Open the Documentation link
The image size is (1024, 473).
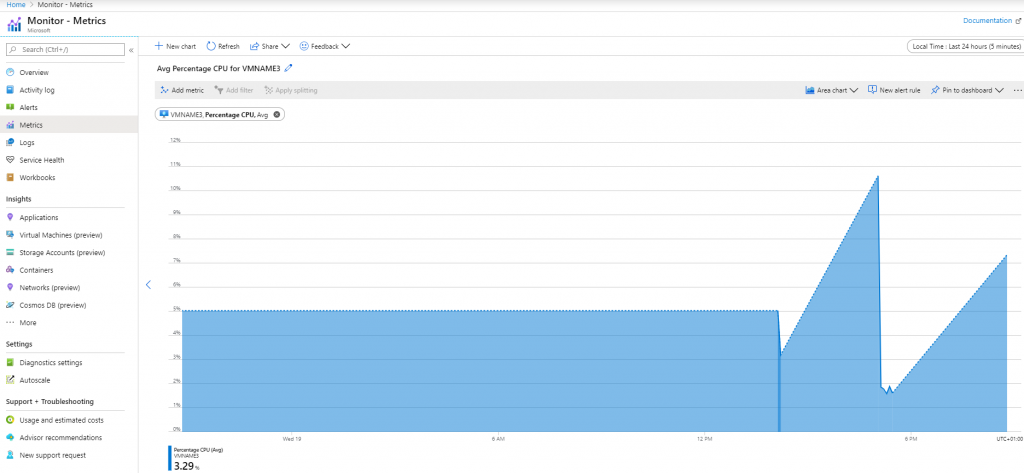tap(991, 21)
